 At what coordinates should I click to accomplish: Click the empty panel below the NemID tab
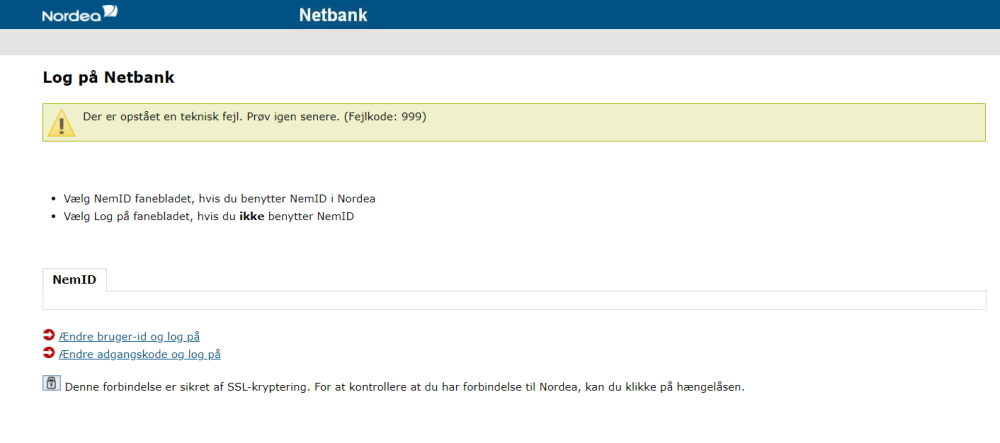coord(514,300)
